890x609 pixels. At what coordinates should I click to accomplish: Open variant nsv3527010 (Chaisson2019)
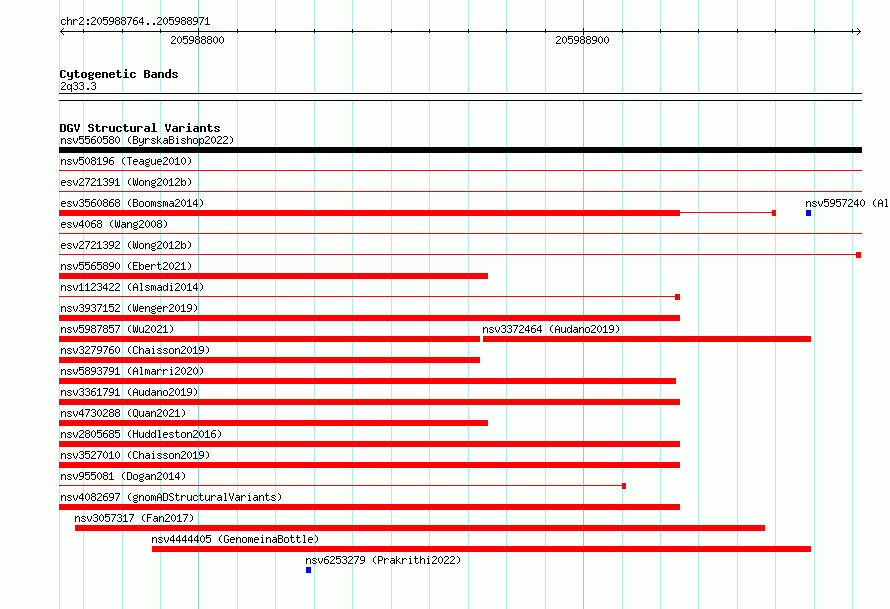pos(135,455)
